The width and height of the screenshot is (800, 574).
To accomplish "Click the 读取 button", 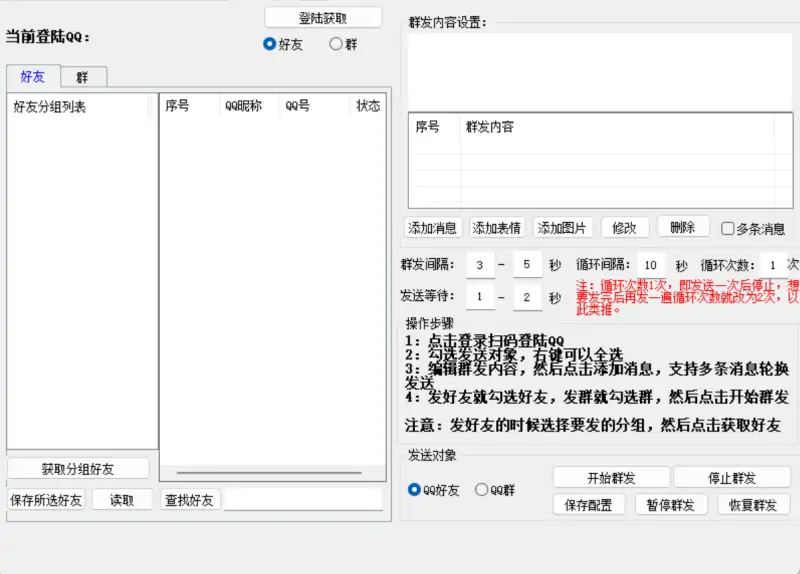I will coord(122,500).
